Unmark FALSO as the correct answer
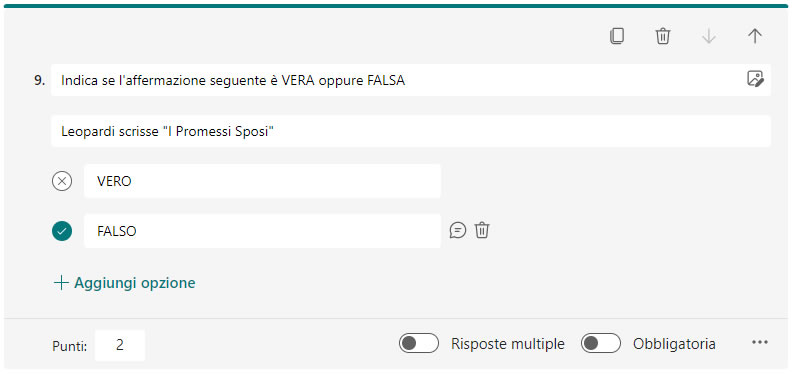793x375 pixels. [62, 231]
